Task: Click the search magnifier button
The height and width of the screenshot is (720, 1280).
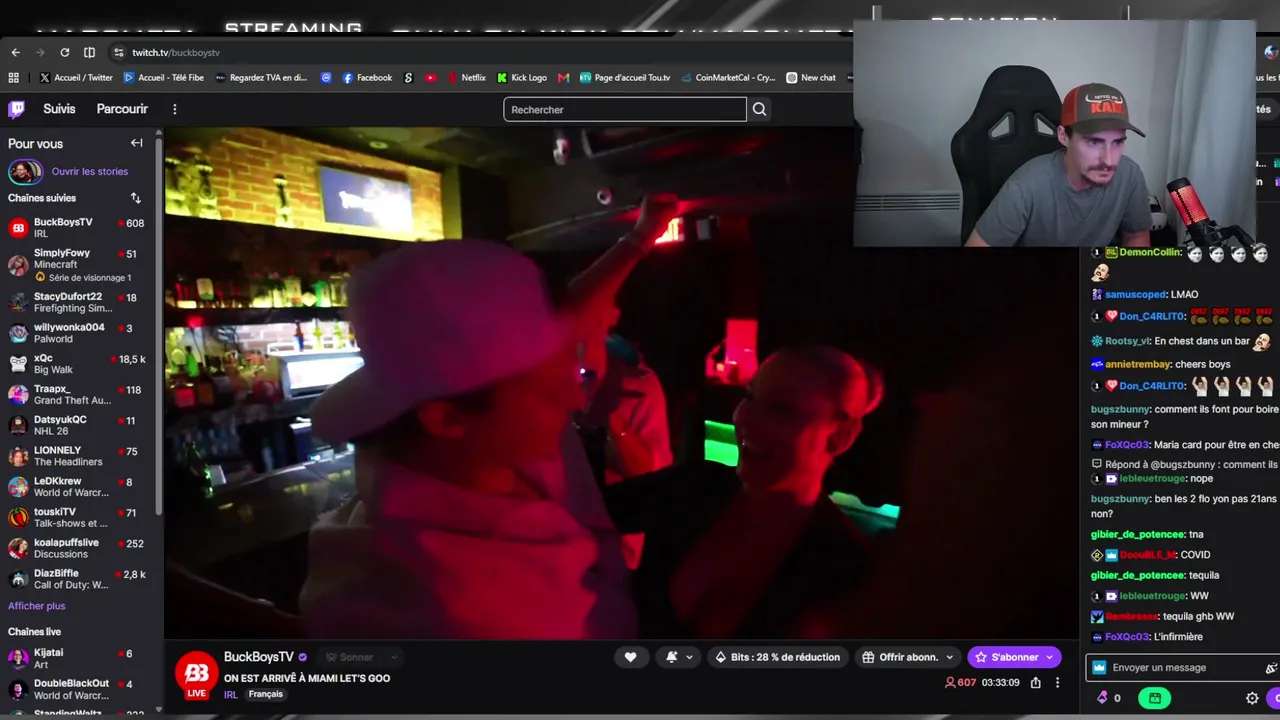Action: [x=759, y=109]
